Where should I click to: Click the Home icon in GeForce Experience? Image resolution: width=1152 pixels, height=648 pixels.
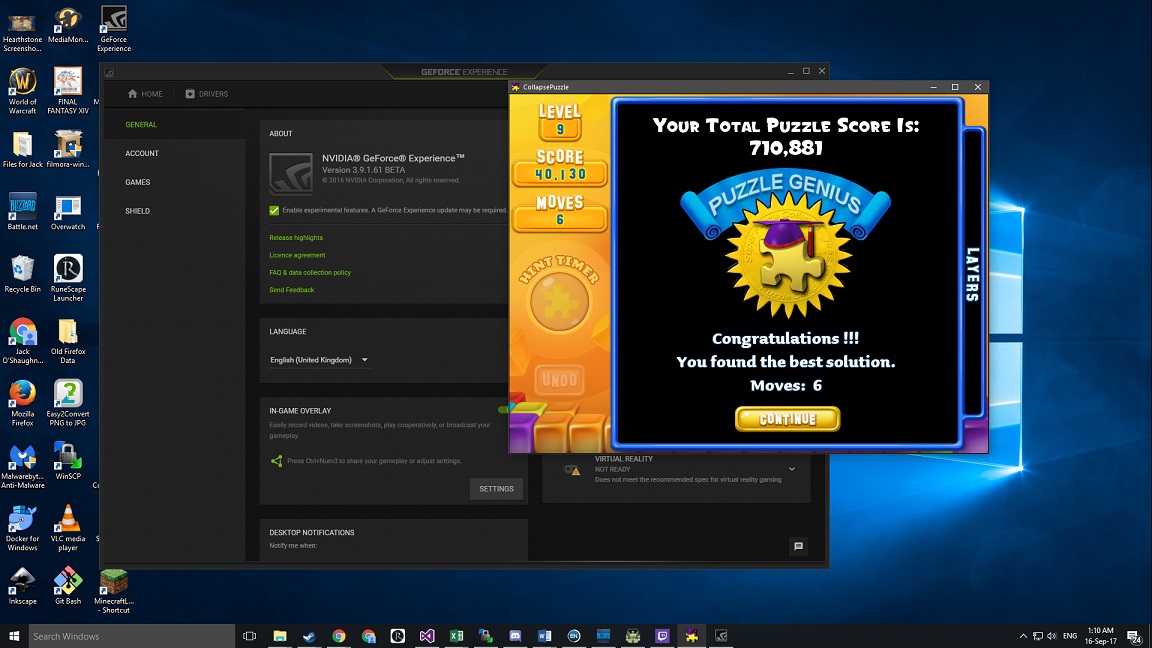pyautogui.click(x=133, y=94)
